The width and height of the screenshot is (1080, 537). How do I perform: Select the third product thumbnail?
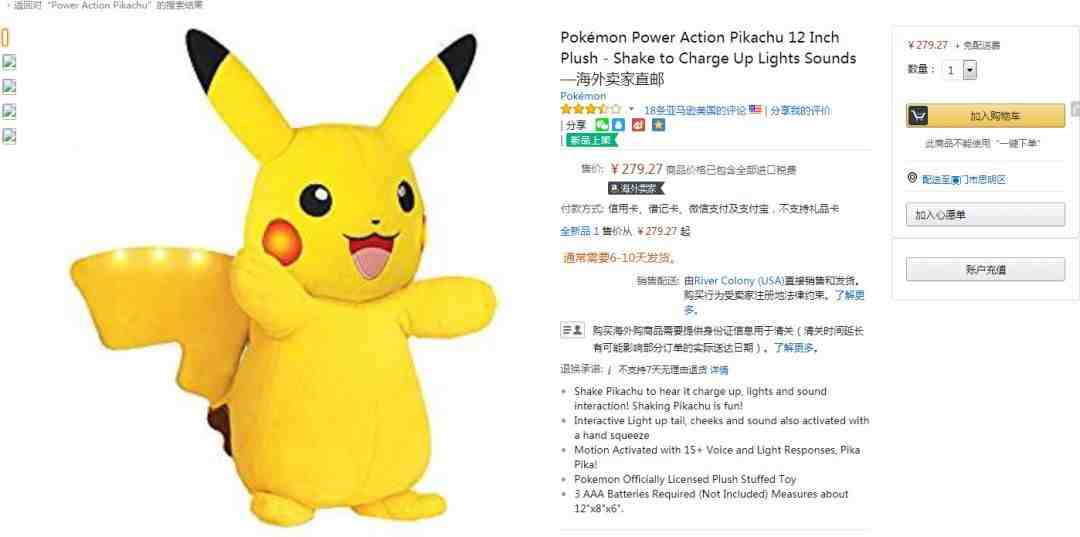(9, 87)
